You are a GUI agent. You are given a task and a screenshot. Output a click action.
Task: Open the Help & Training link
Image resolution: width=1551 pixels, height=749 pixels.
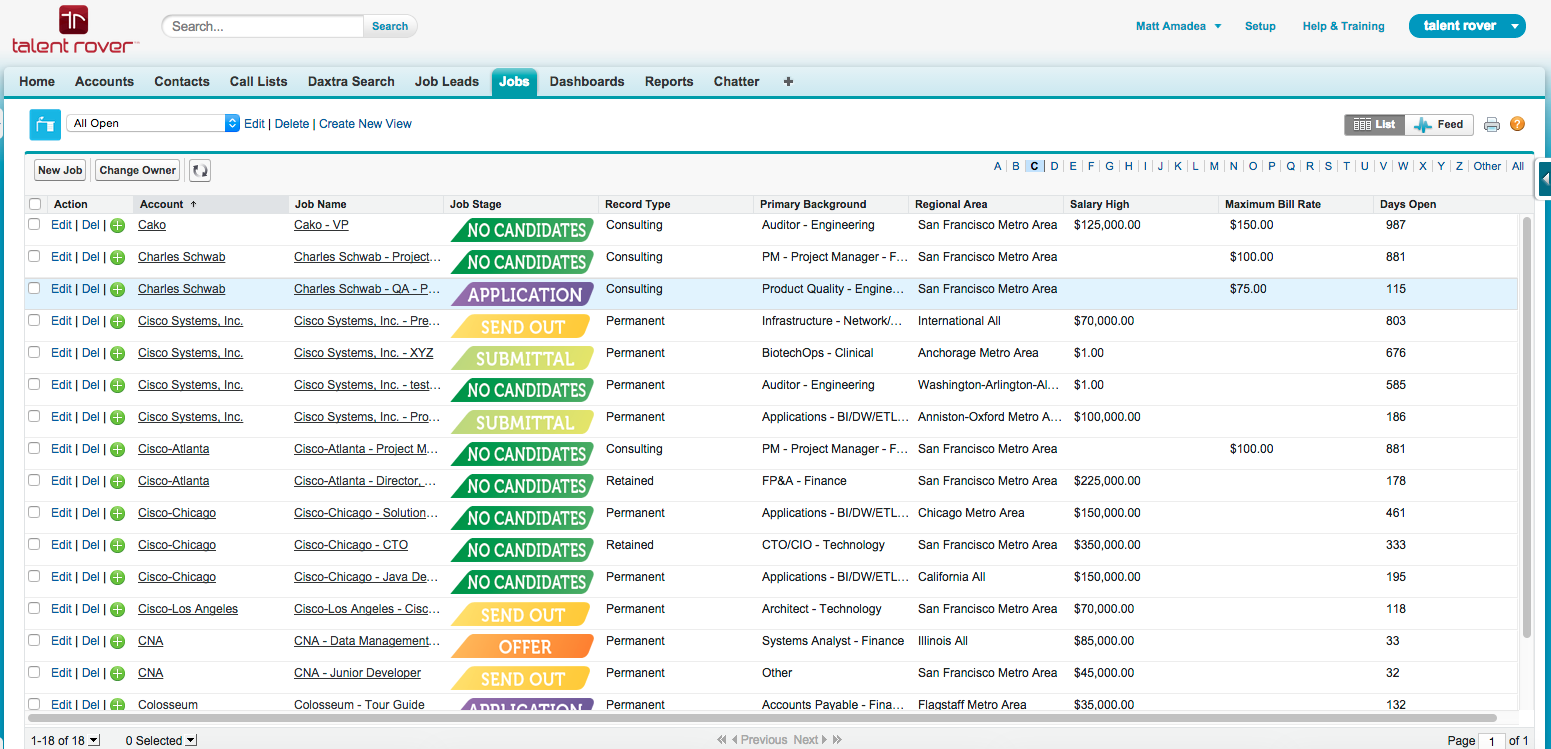pos(1343,26)
